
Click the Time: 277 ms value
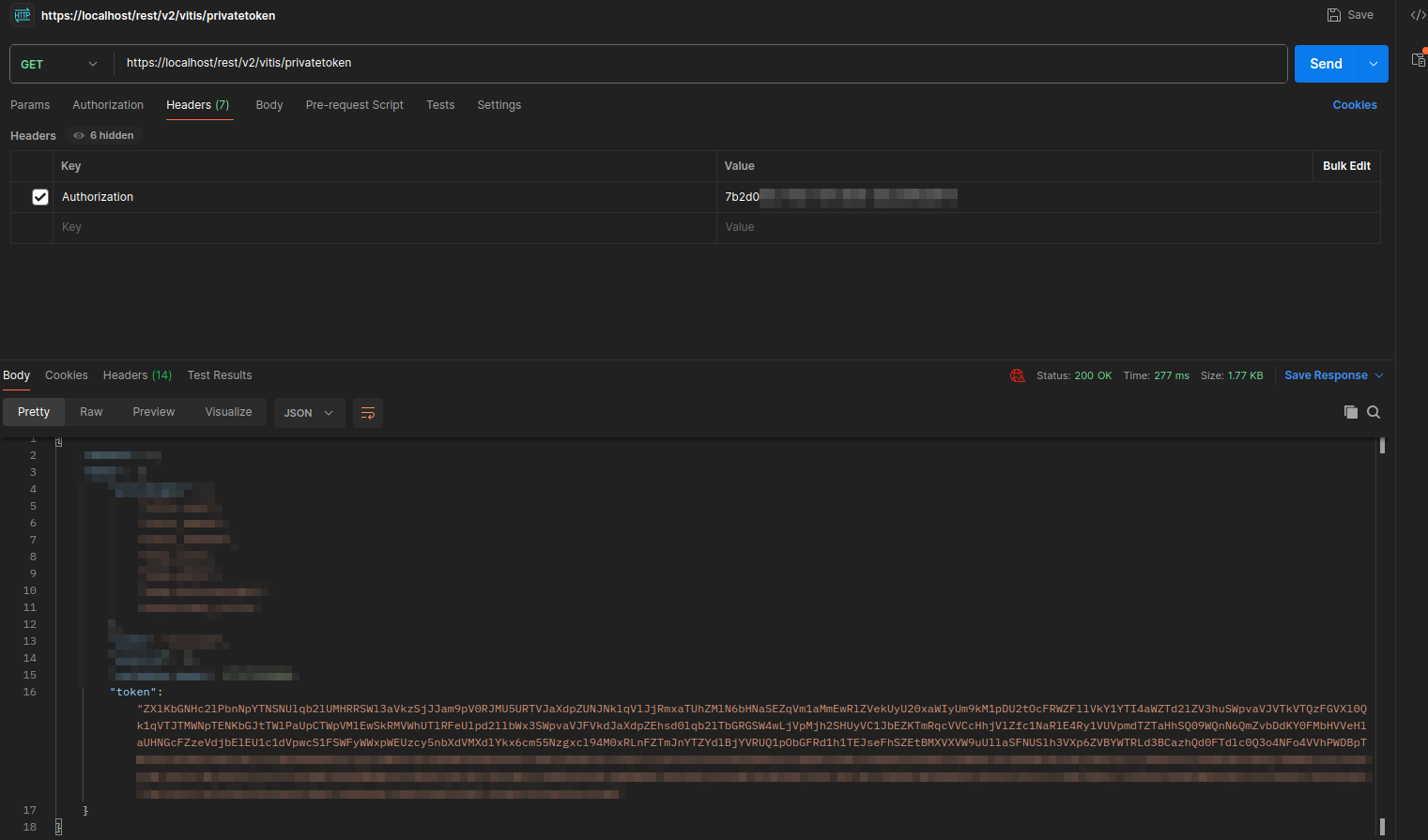(x=1157, y=375)
